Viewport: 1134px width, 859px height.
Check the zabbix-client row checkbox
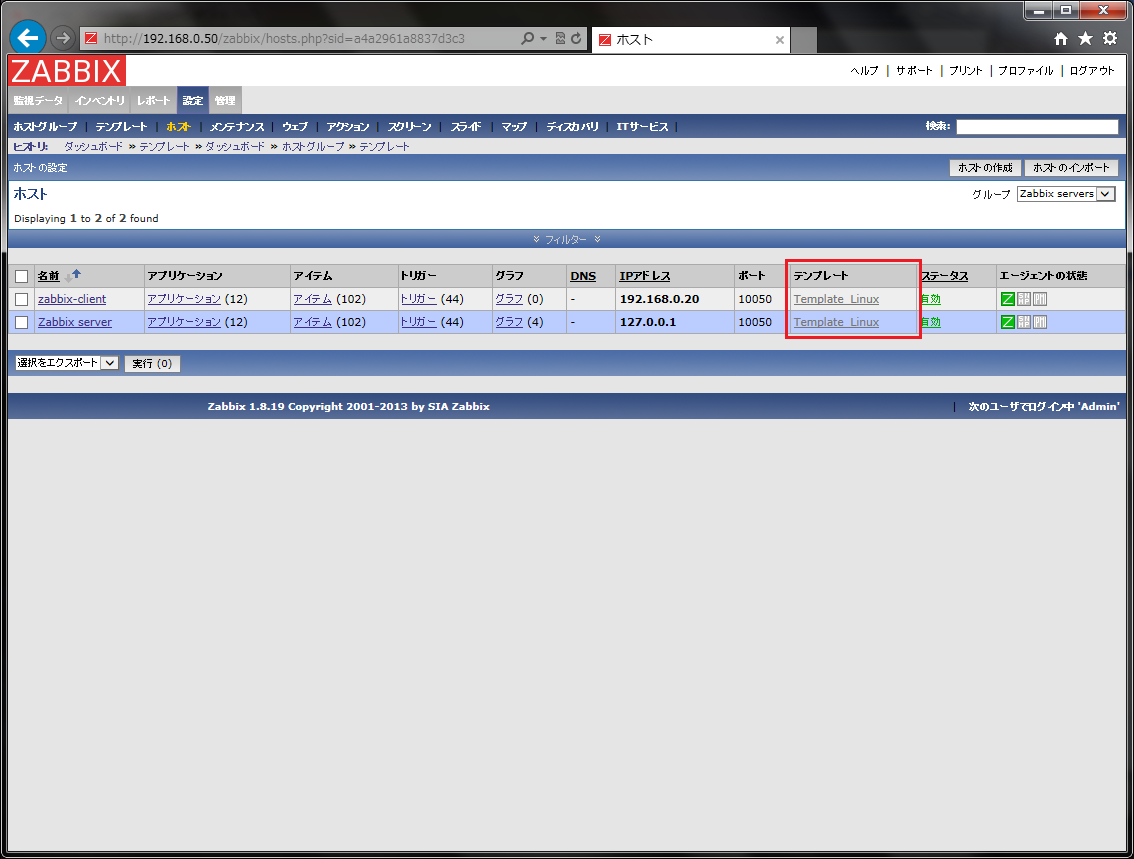[22, 299]
